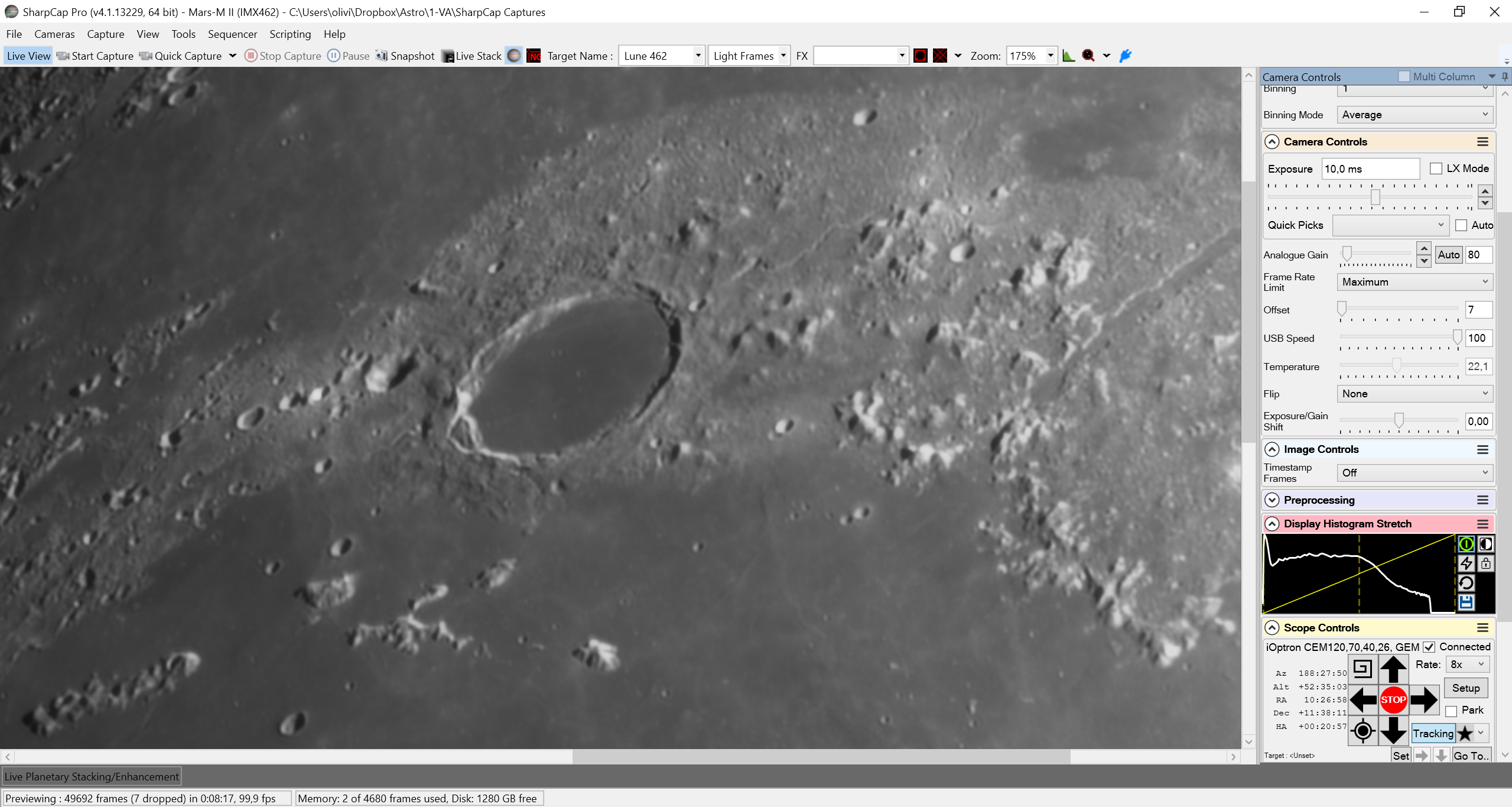Uncheck the Connected mount checkbox
Viewport: 1512px width, 807px height.
(1429, 647)
